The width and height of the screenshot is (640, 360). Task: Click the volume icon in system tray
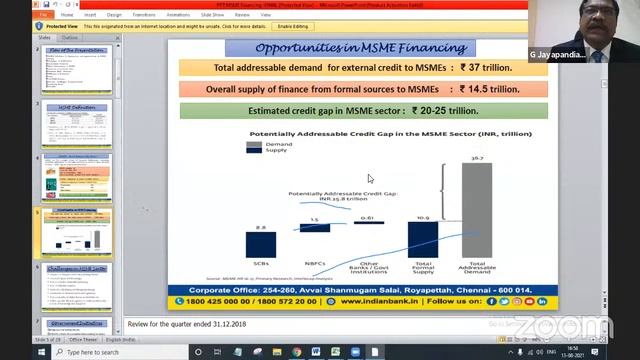[x=540, y=352]
